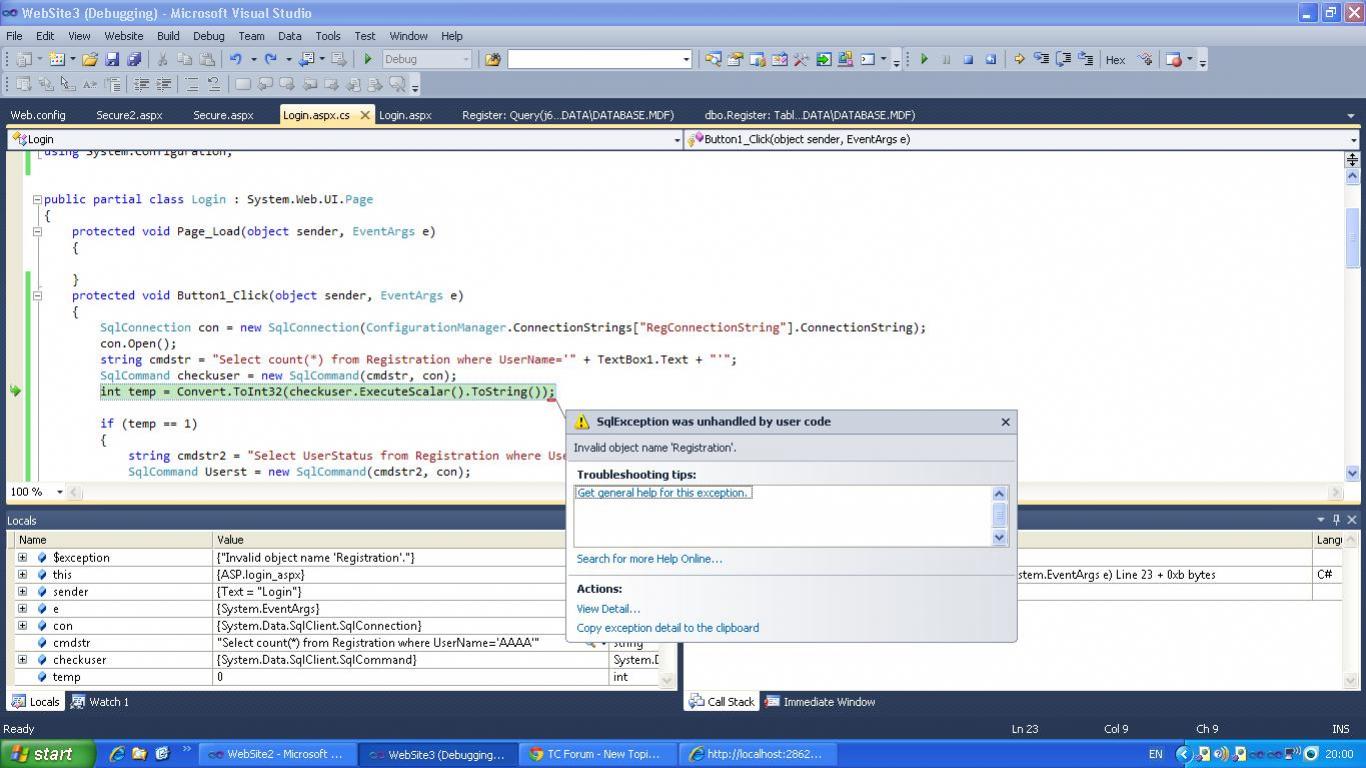Viewport: 1366px width, 768px height.
Task: Click the Redo arrow icon
Action: click(x=270, y=59)
